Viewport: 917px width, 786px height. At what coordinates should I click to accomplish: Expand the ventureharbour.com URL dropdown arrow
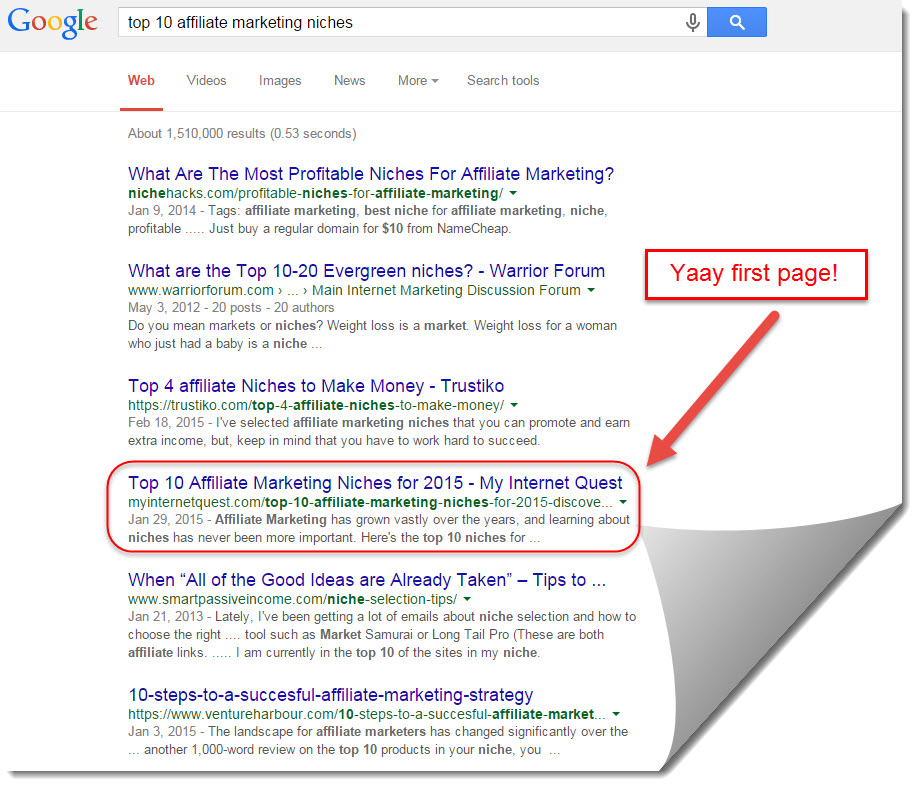pos(616,714)
